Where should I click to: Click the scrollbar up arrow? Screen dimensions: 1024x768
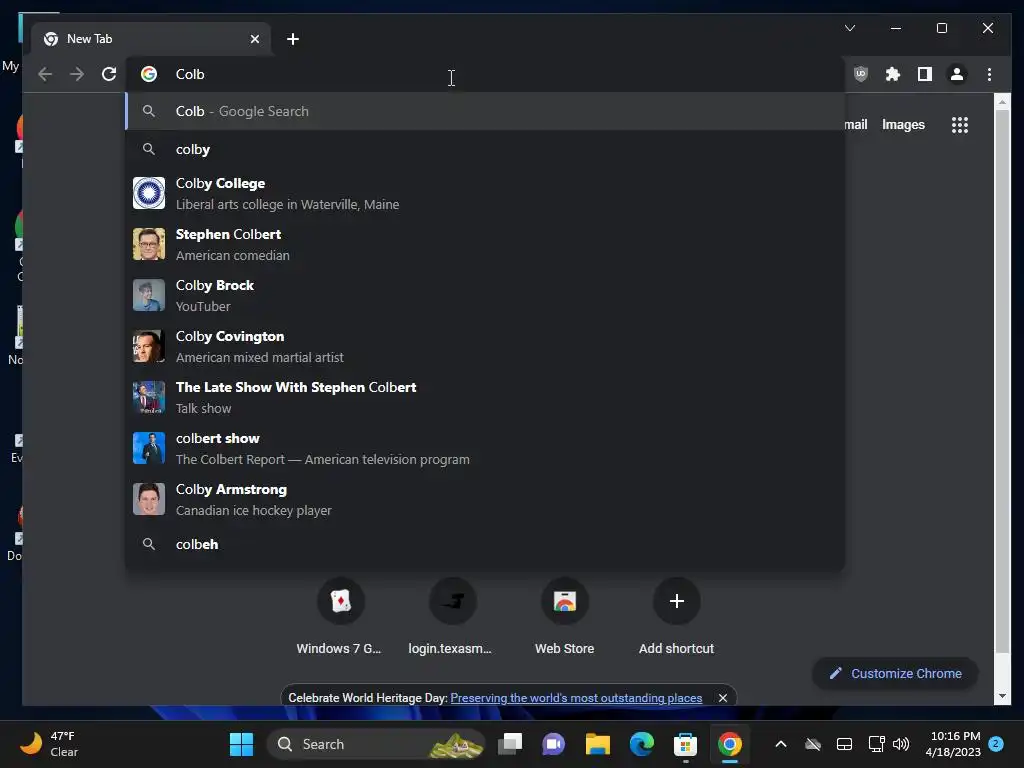tap(1002, 102)
